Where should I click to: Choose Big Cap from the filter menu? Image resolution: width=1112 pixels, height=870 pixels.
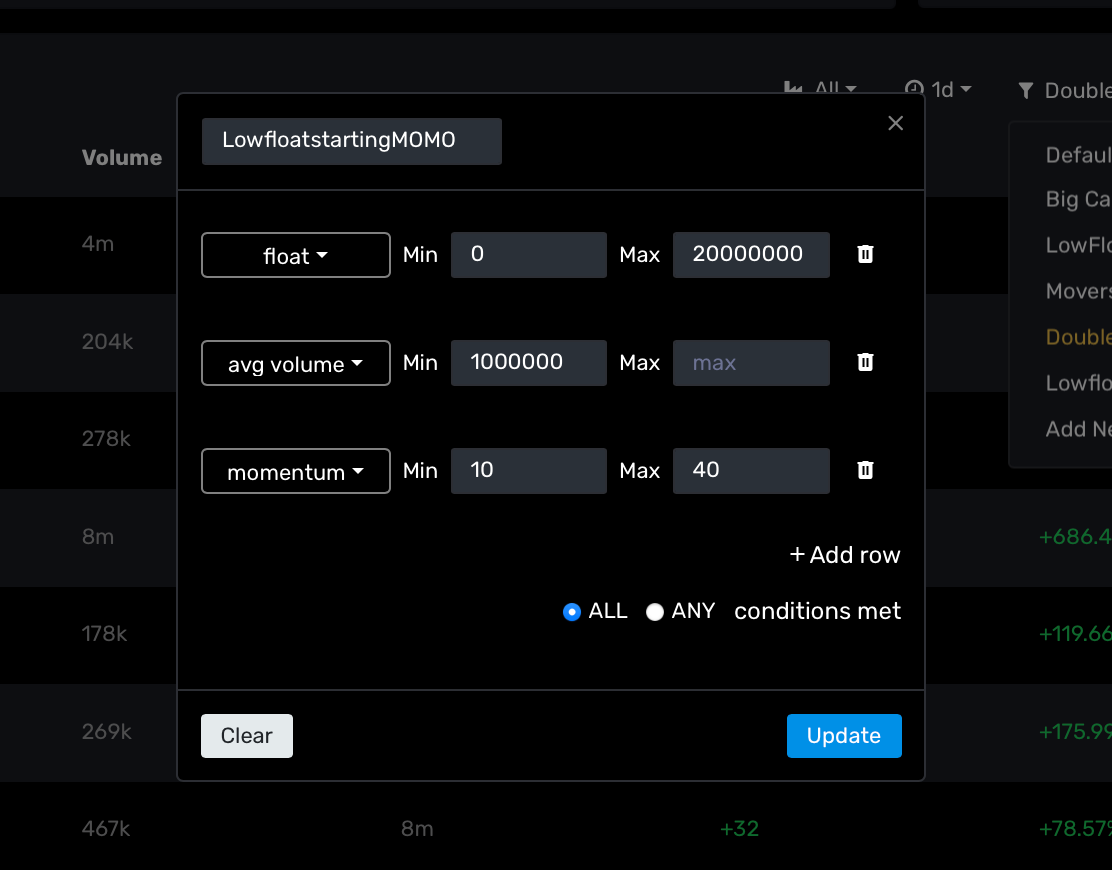point(1077,199)
